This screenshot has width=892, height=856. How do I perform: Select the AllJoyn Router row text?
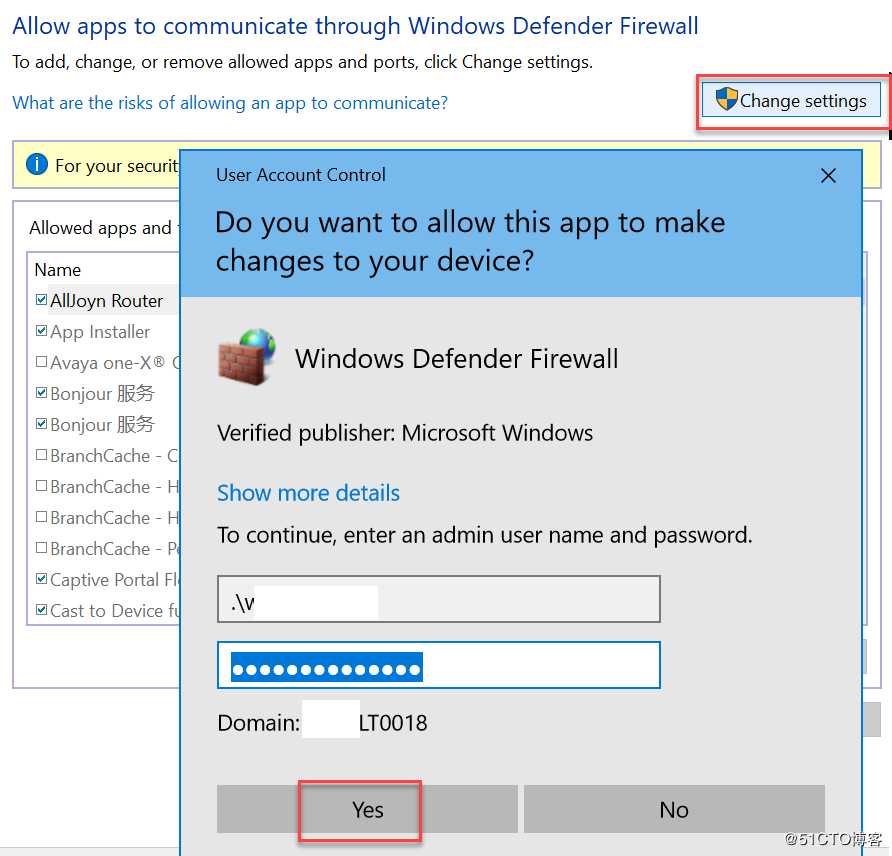(106, 300)
